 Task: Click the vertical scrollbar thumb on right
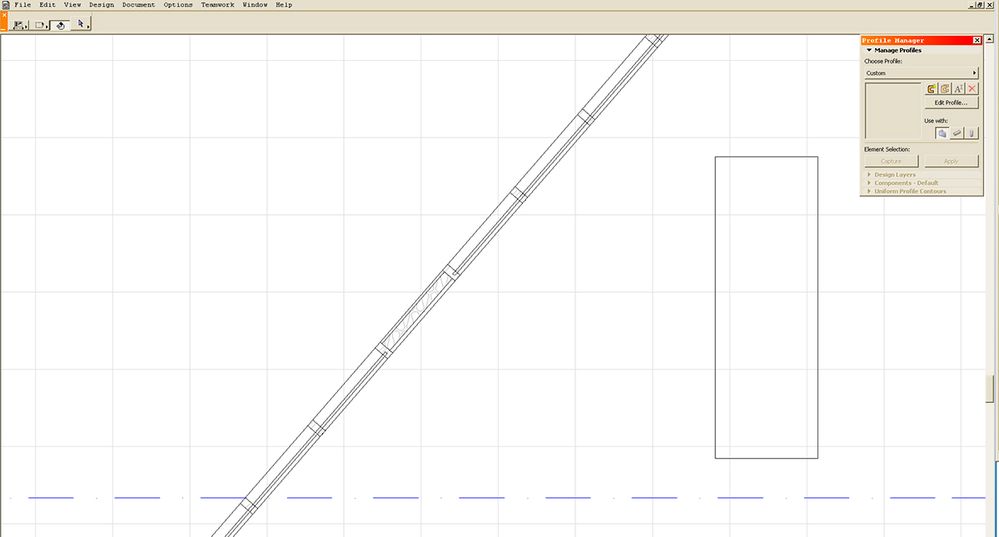point(989,389)
